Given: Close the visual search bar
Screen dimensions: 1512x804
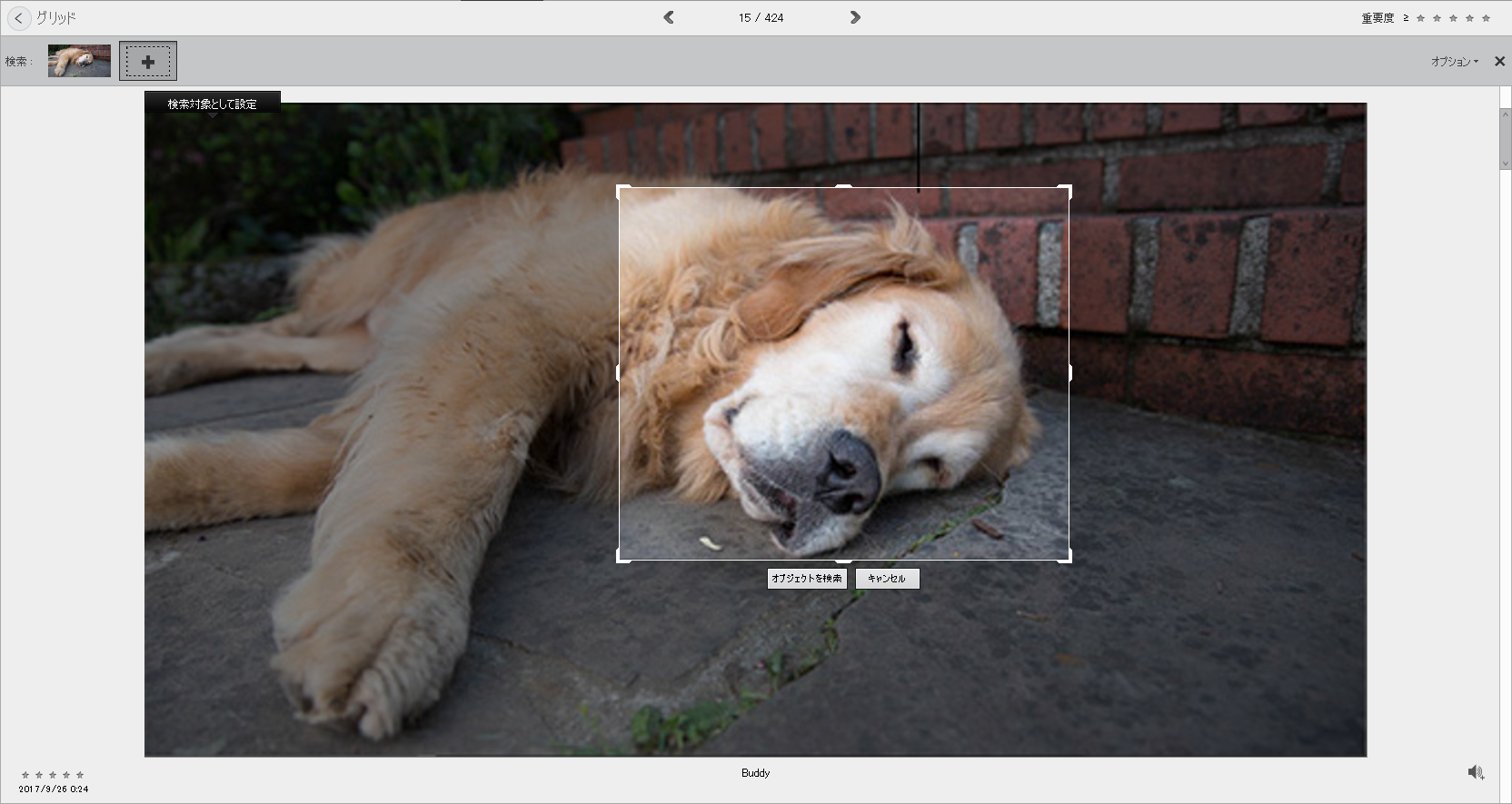Looking at the screenshot, I should point(1499,62).
